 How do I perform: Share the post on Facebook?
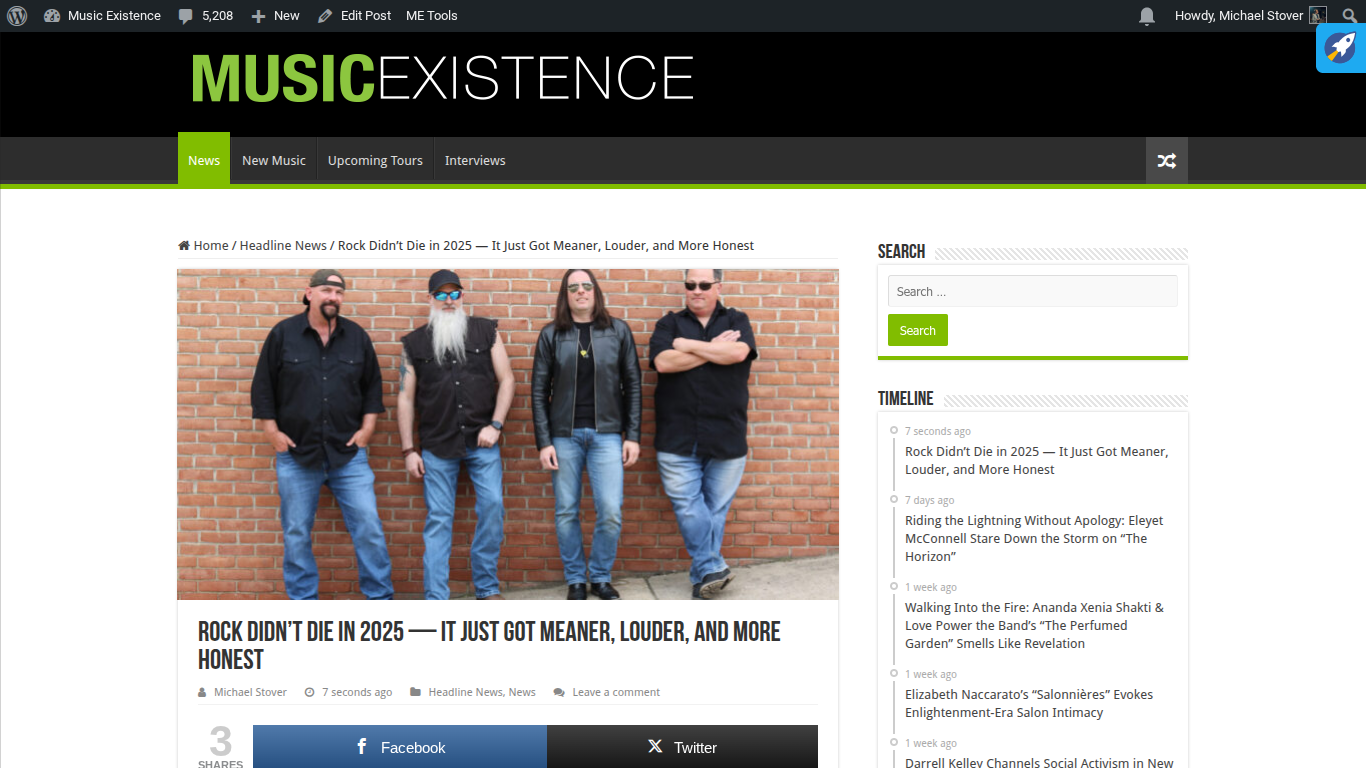point(400,747)
